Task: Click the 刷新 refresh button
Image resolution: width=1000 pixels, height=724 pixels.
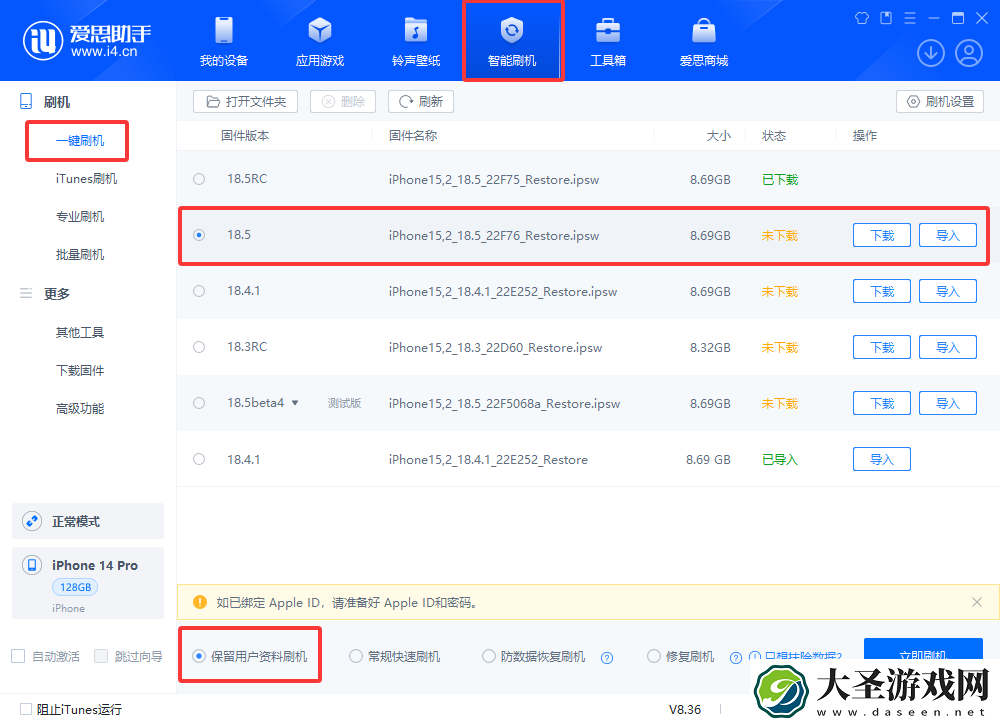Action: (421, 101)
